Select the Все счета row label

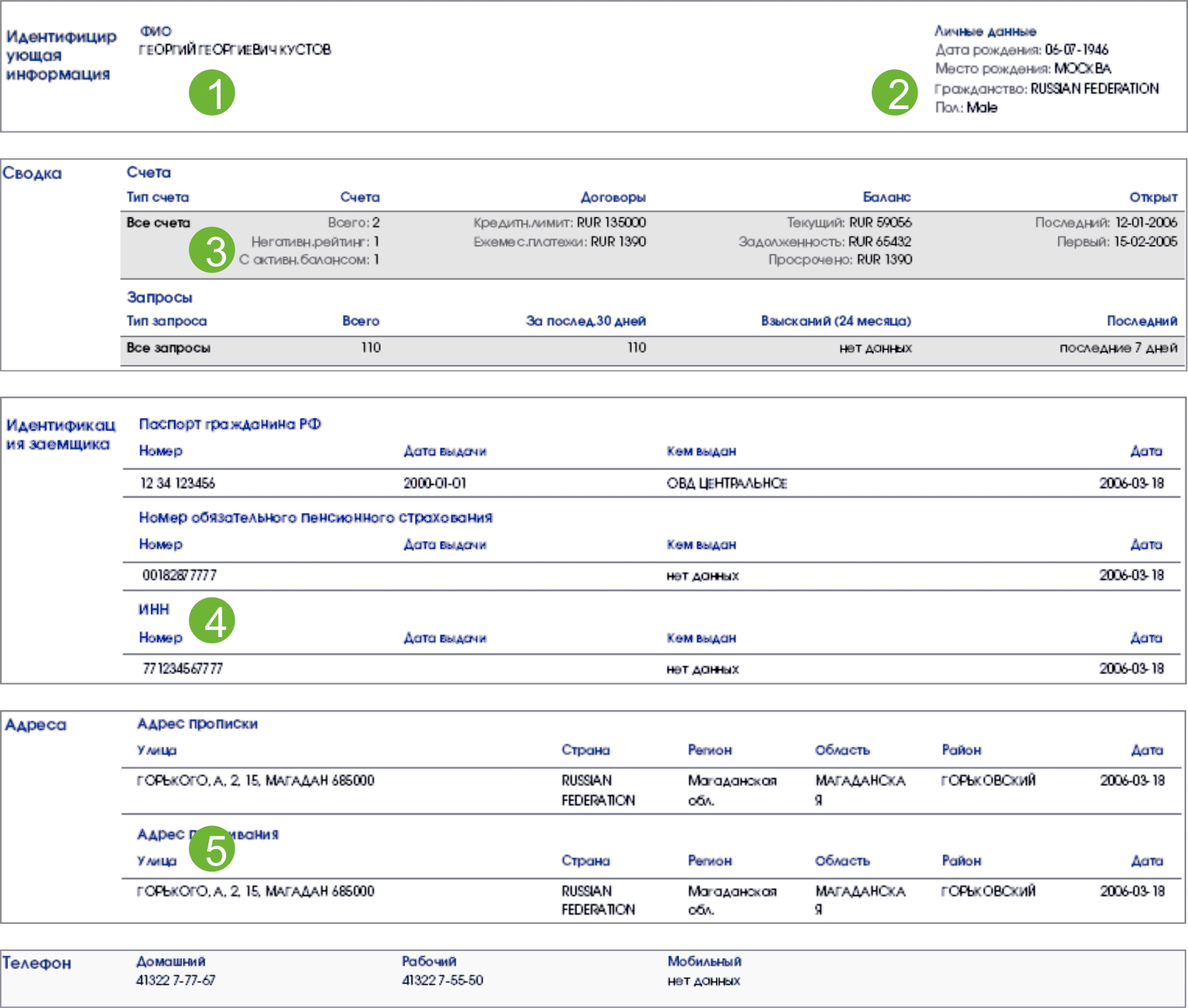[x=158, y=223]
